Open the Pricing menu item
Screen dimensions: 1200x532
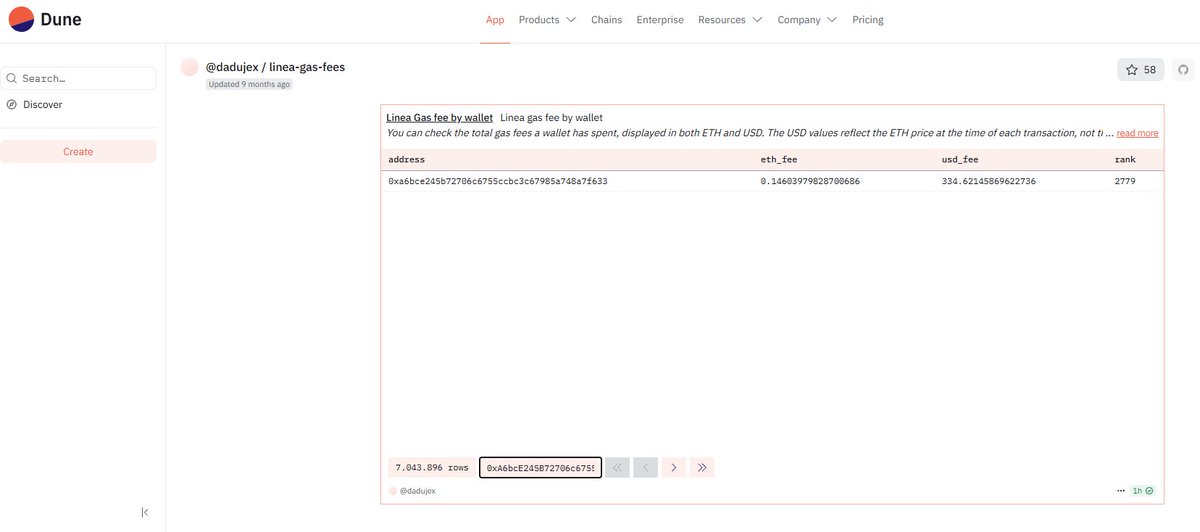click(x=868, y=20)
